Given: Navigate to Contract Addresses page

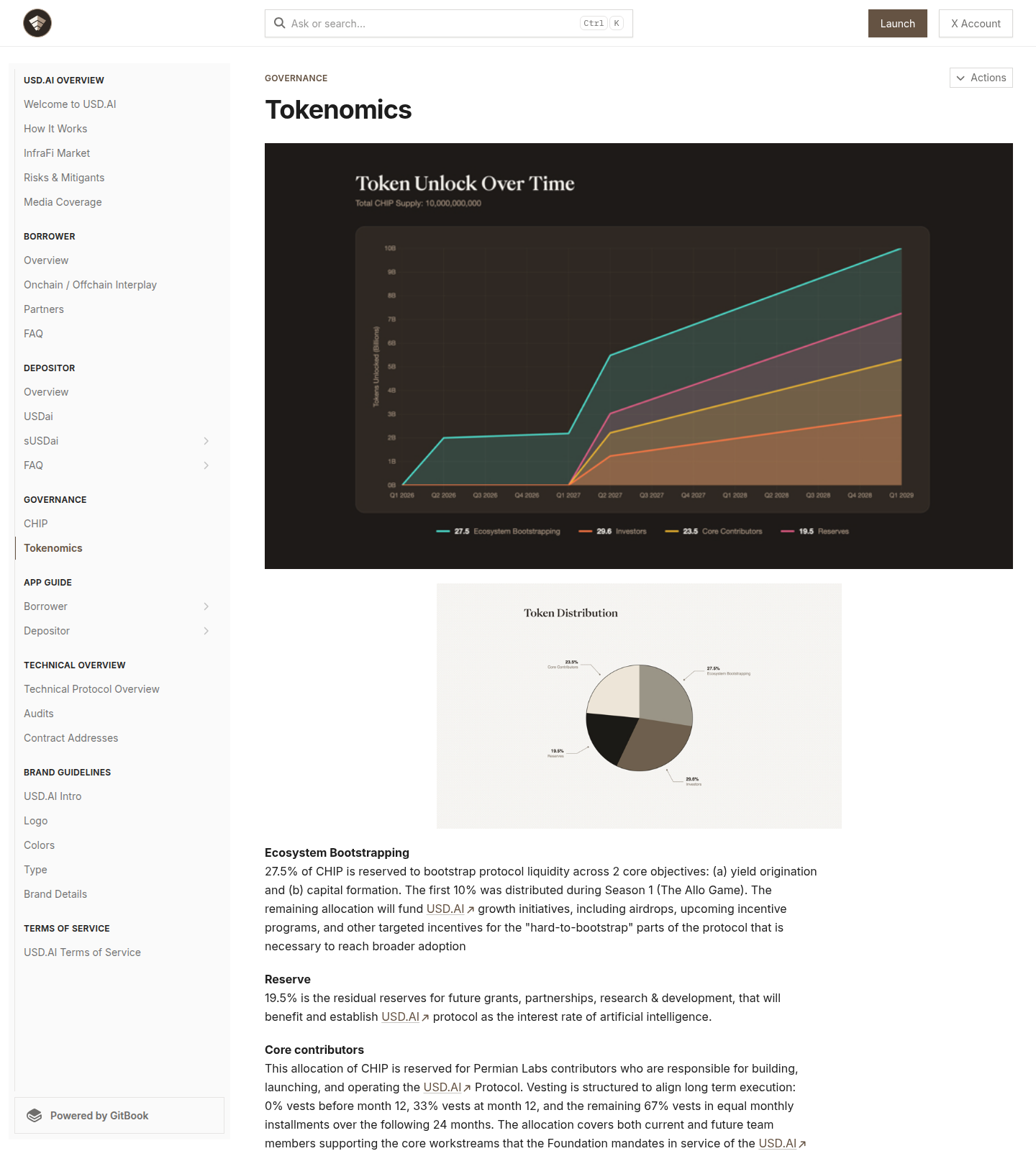Looking at the screenshot, I should [71, 738].
